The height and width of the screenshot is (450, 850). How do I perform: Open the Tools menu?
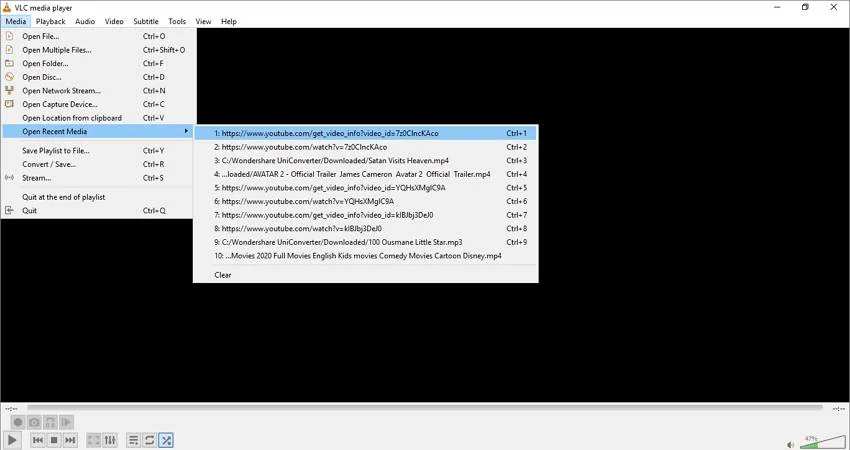[x=177, y=21]
